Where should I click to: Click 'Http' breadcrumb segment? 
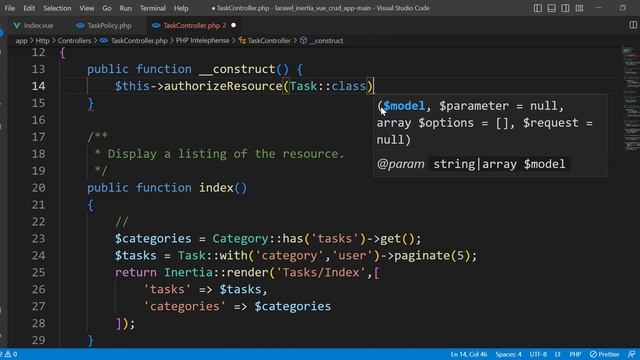click(x=42, y=41)
